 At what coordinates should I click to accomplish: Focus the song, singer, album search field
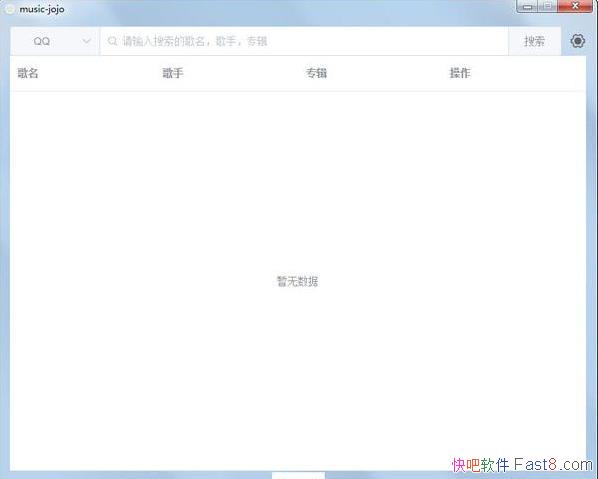click(304, 41)
